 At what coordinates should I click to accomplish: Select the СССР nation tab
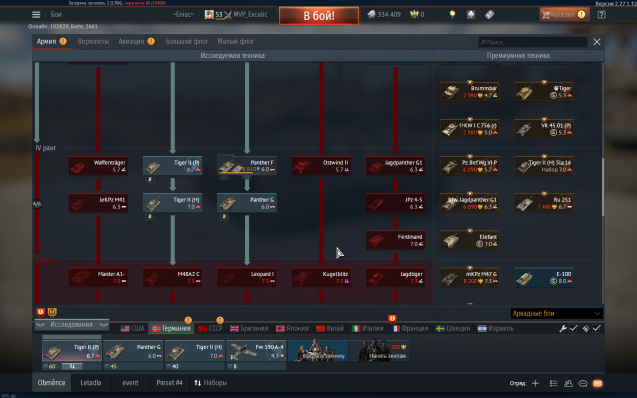[x=210, y=328]
